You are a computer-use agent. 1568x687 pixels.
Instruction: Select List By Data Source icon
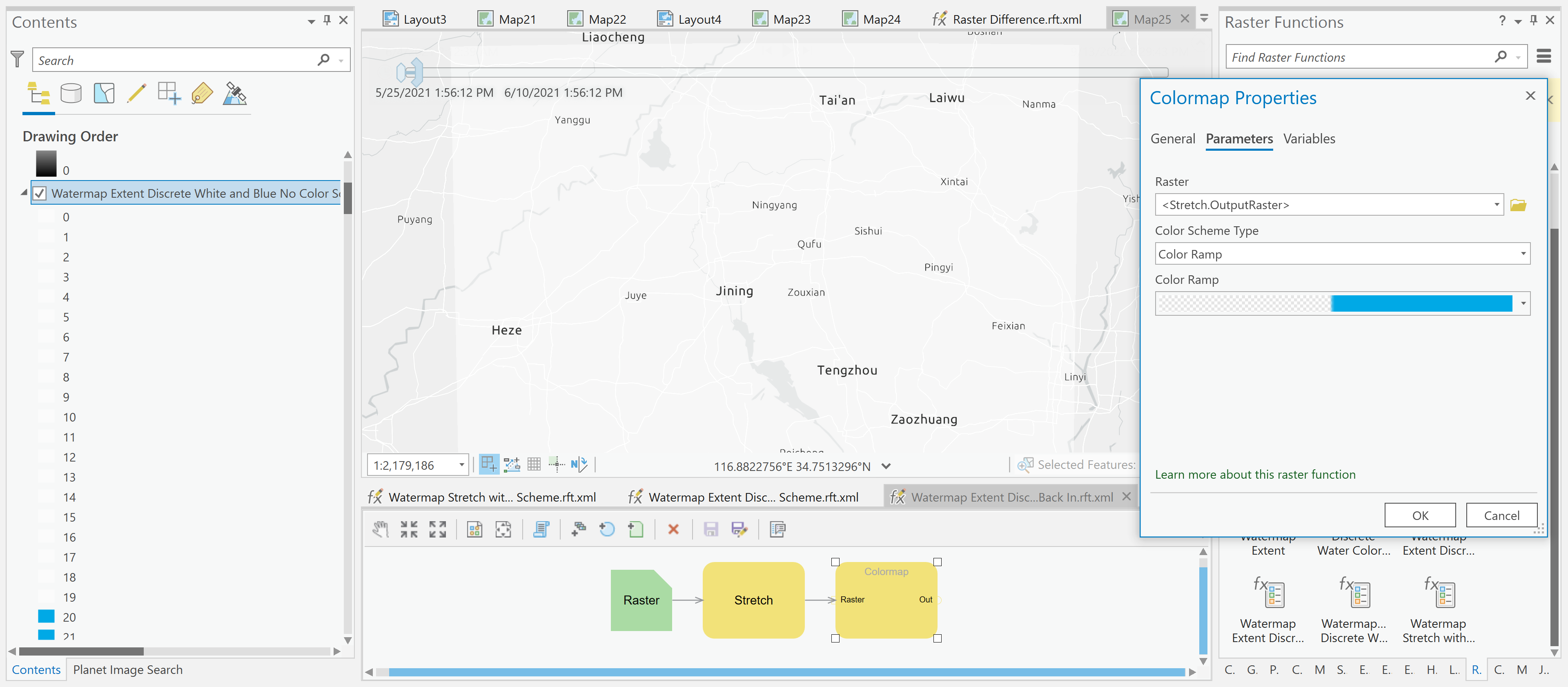click(71, 94)
